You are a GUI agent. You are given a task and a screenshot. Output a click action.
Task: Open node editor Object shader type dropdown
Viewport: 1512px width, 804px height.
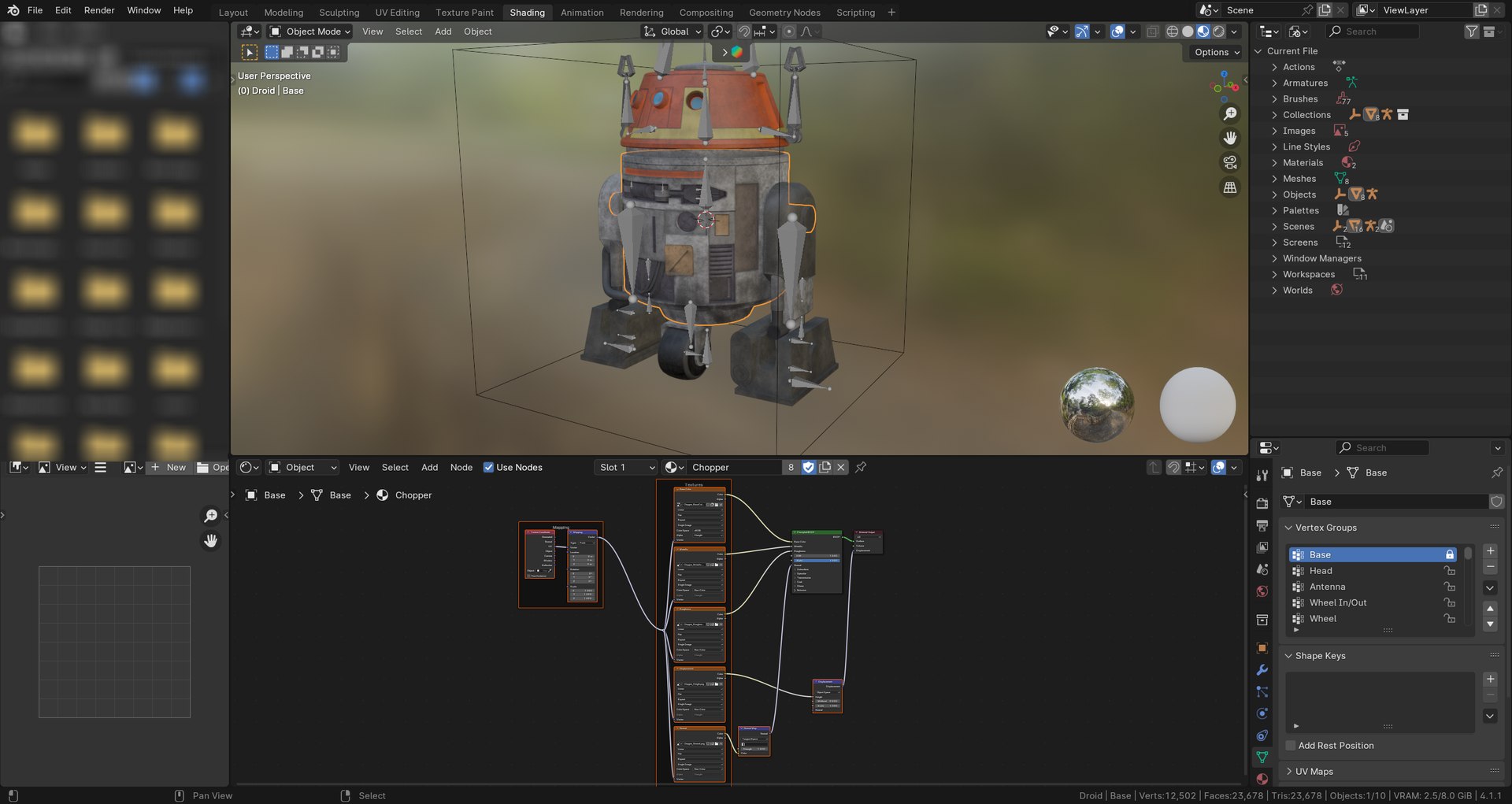[302, 468]
